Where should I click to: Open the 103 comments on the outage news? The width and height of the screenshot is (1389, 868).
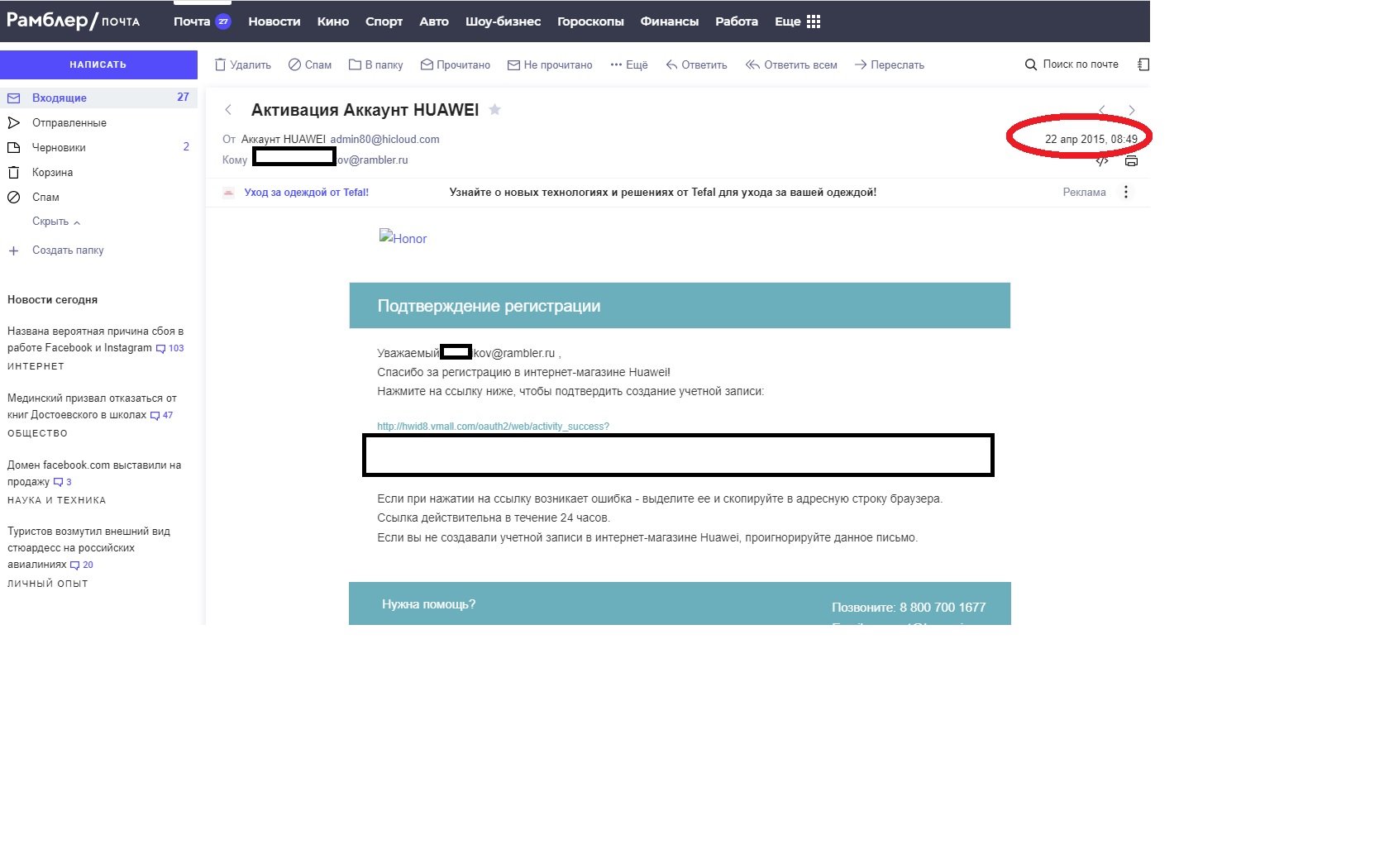coord(170,348)
